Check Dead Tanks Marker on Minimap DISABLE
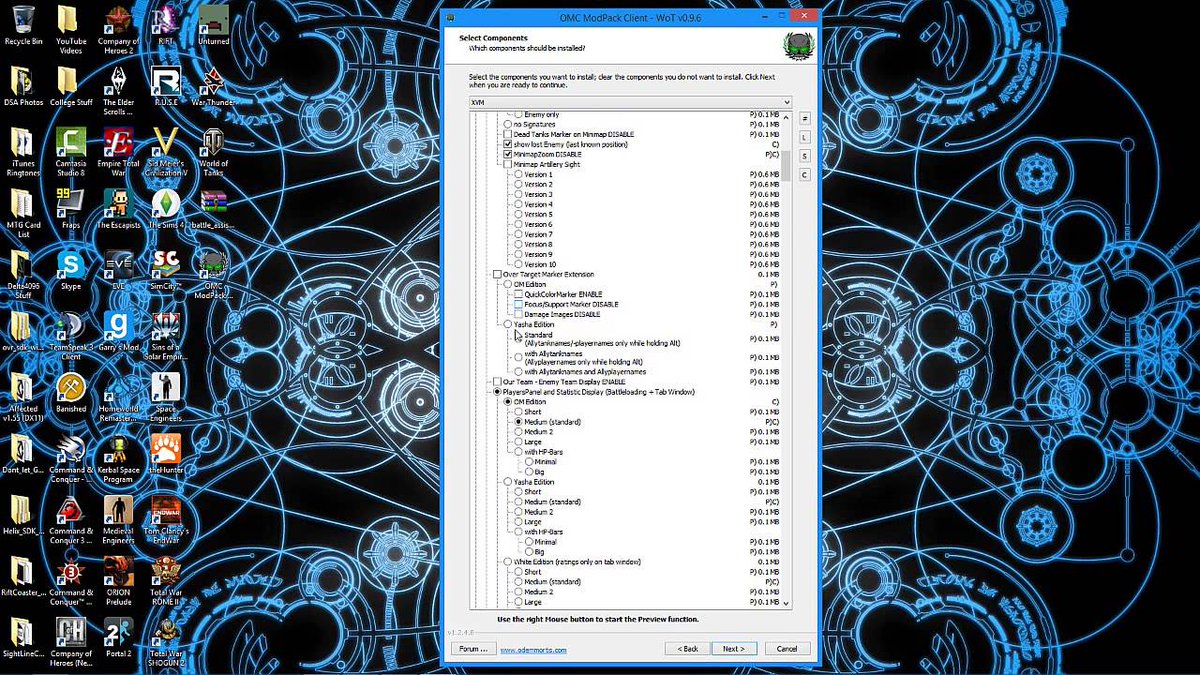 click(x=507, y=135)
